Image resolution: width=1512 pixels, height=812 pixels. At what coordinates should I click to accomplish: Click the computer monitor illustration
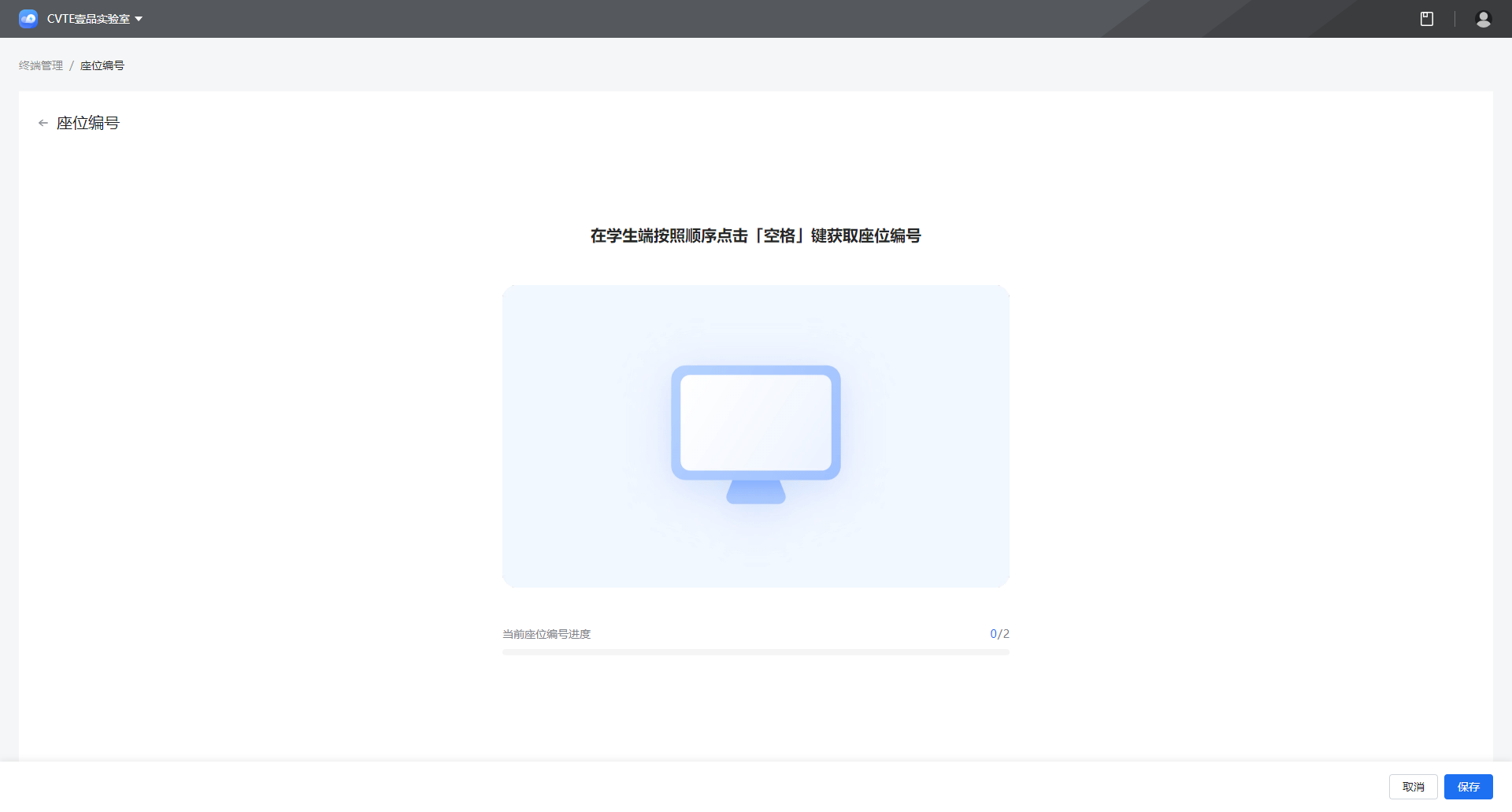(756, 435)
